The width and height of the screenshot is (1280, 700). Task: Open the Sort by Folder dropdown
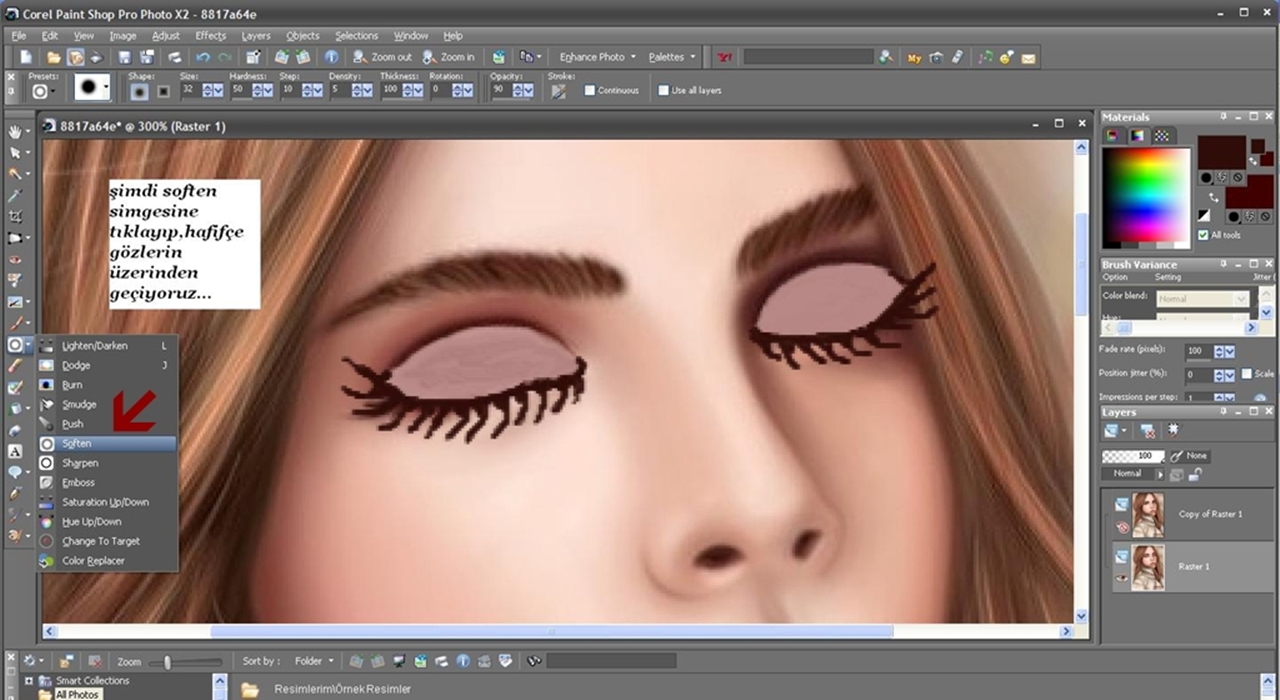tap(314, 661)
